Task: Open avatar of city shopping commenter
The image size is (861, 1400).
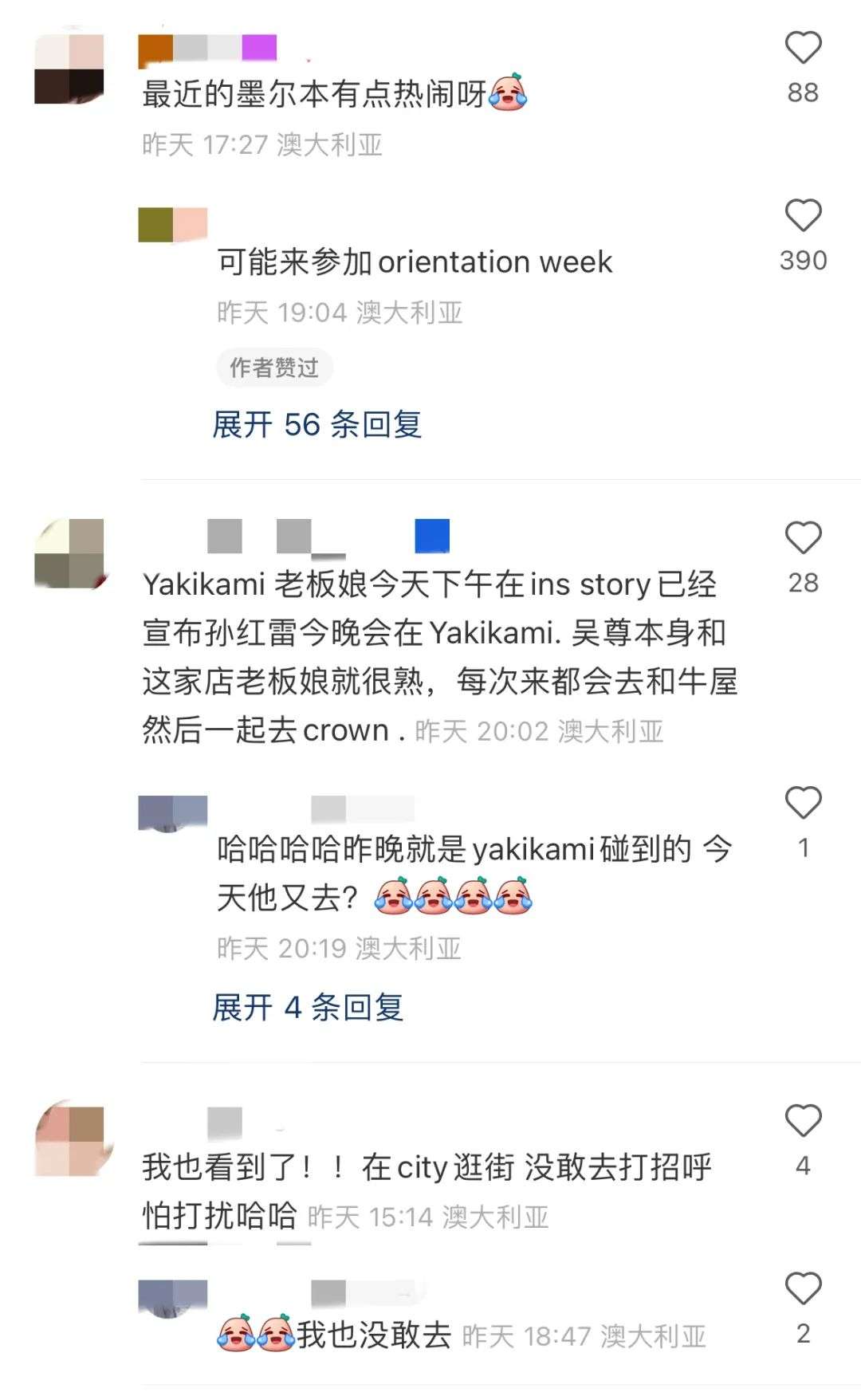Action: pyautogui.click(x=69, y=1141)
